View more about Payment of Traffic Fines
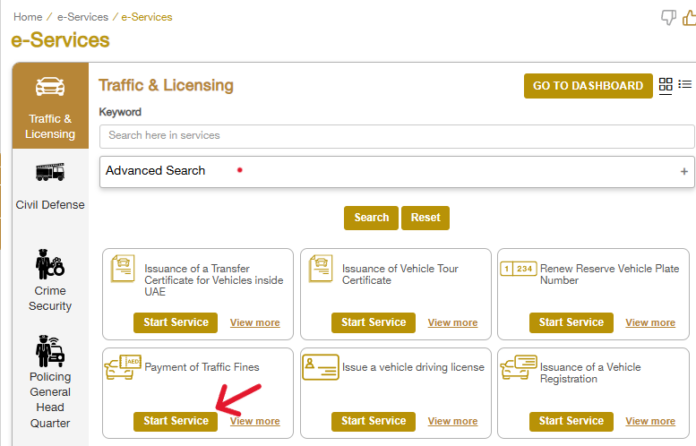The width and height of the screenshot is (696, 446). click(255, 421)
